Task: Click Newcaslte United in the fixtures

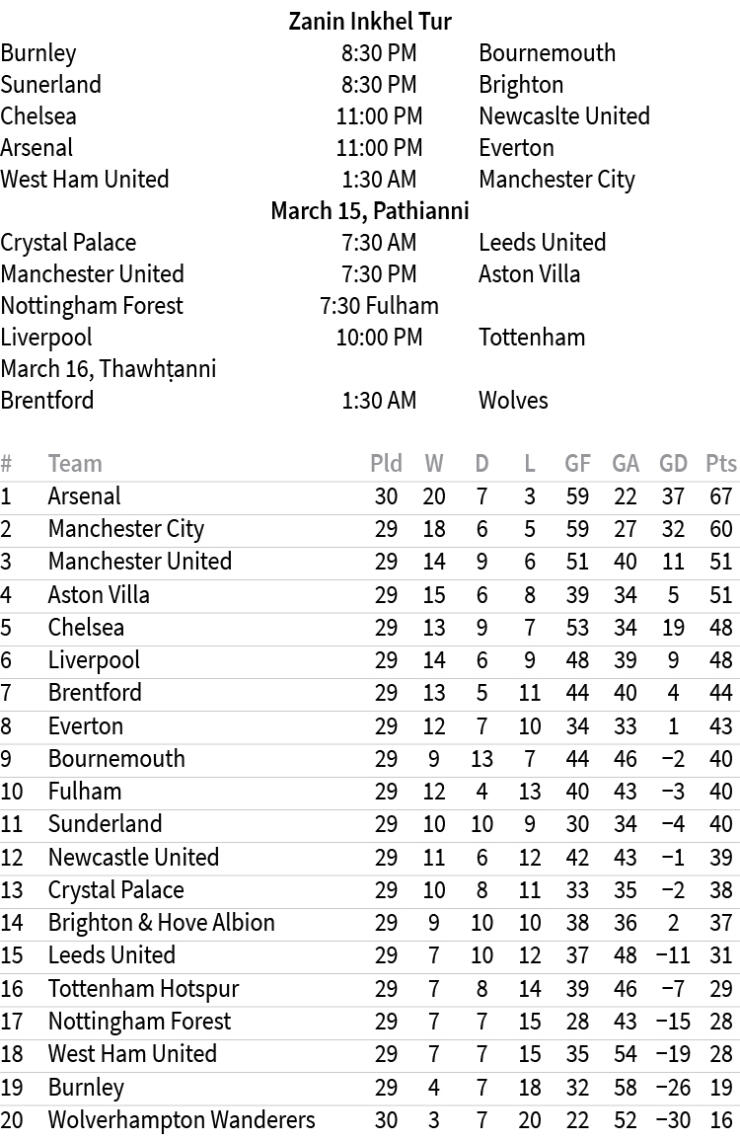Action: 564,116
